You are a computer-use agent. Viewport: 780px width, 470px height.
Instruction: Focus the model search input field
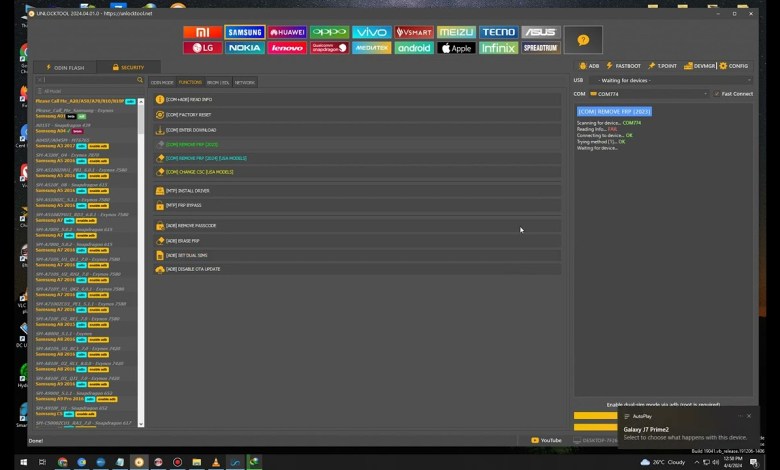[89, 80]
